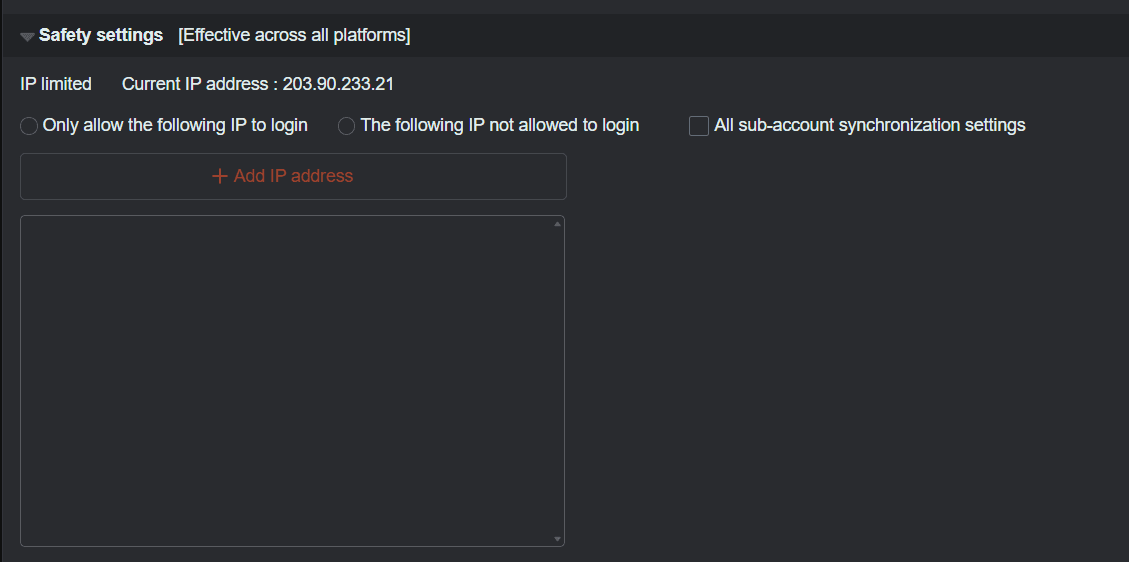
Task: Click the plus icon for adding IP
Action: pos(220,176)
